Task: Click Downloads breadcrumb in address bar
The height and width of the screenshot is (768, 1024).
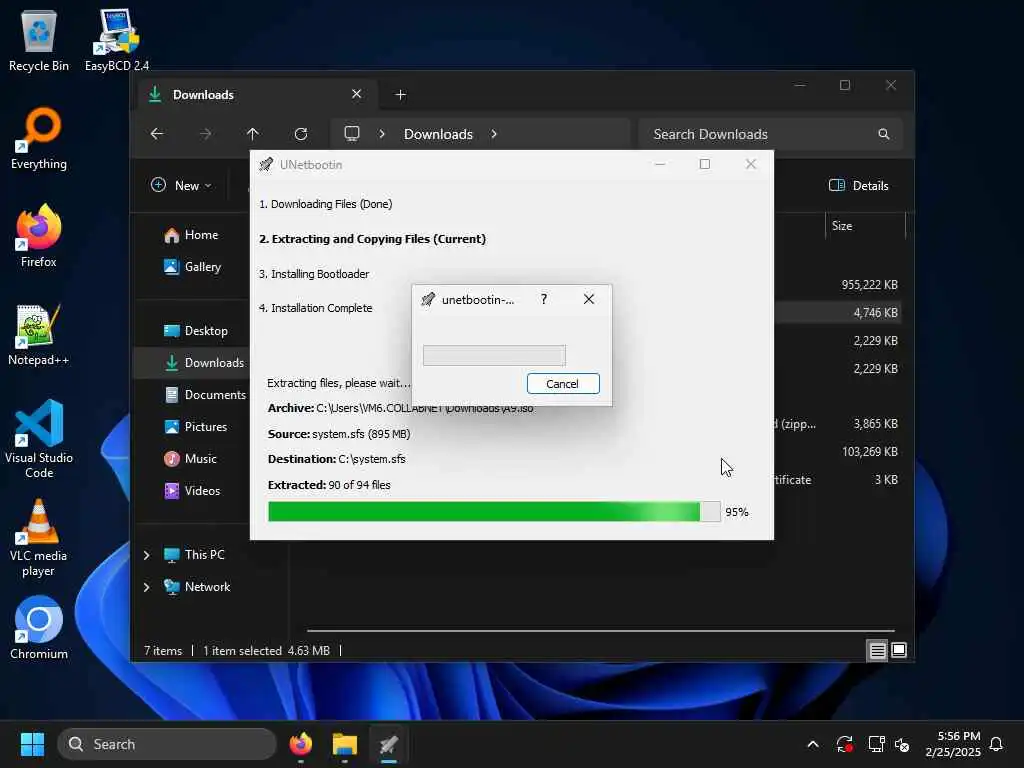Action: click(x=438, y=134)
